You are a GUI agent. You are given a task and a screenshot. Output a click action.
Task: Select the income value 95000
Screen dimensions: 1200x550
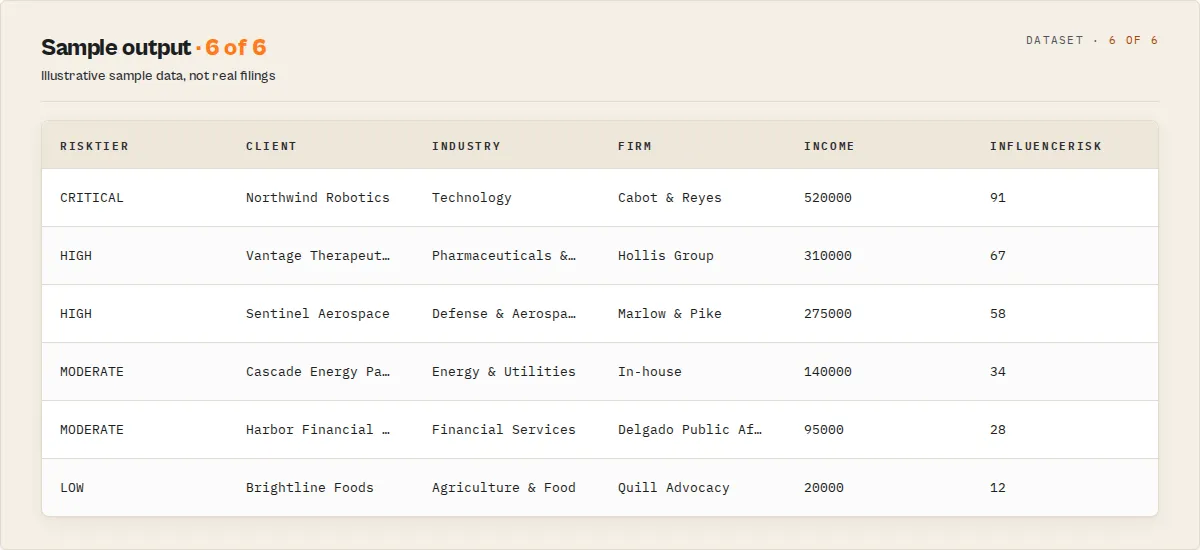[824, 430]
